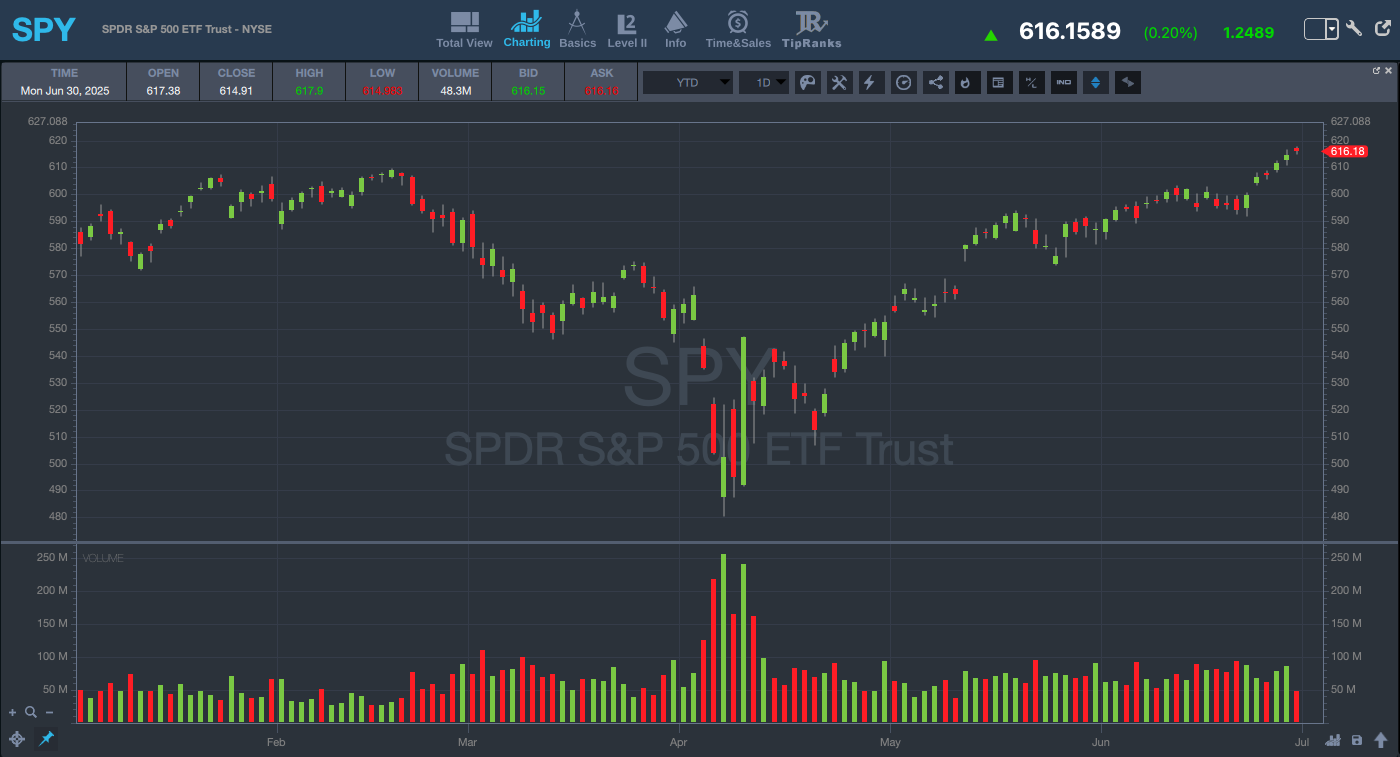Click the Jul label on the time axis
Screen dimensions: 1400x757
[1302, 742]
